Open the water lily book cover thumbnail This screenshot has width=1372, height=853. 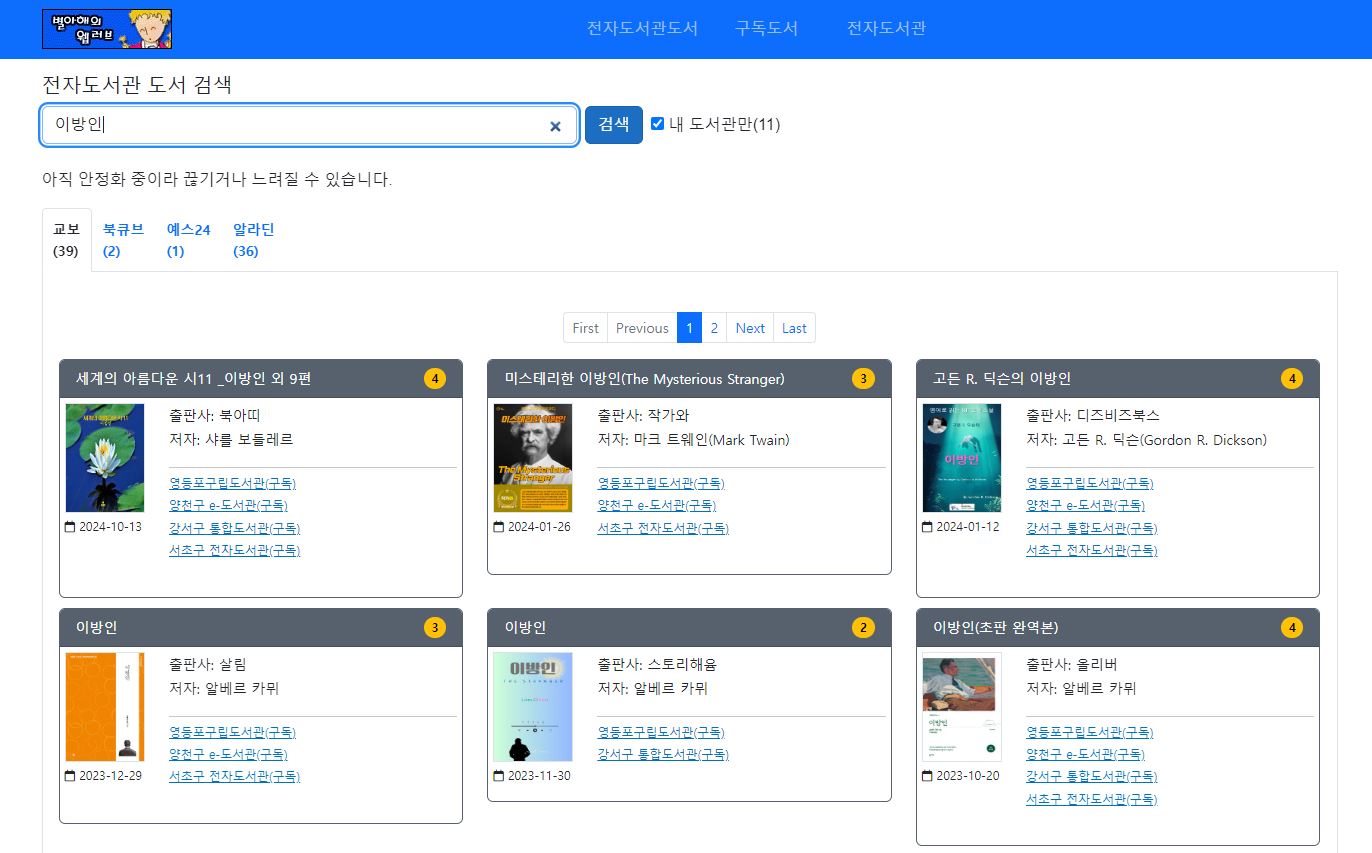[x=105, y=458]
